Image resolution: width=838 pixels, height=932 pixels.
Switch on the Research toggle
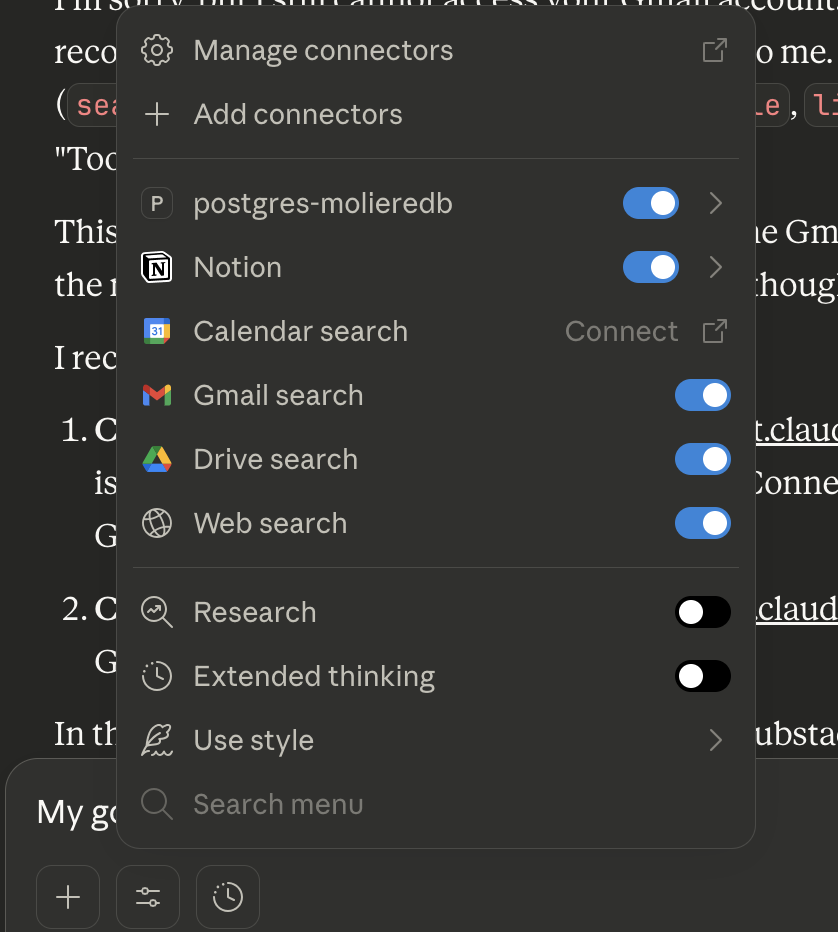pyautogui.click(x=702, y=613)
